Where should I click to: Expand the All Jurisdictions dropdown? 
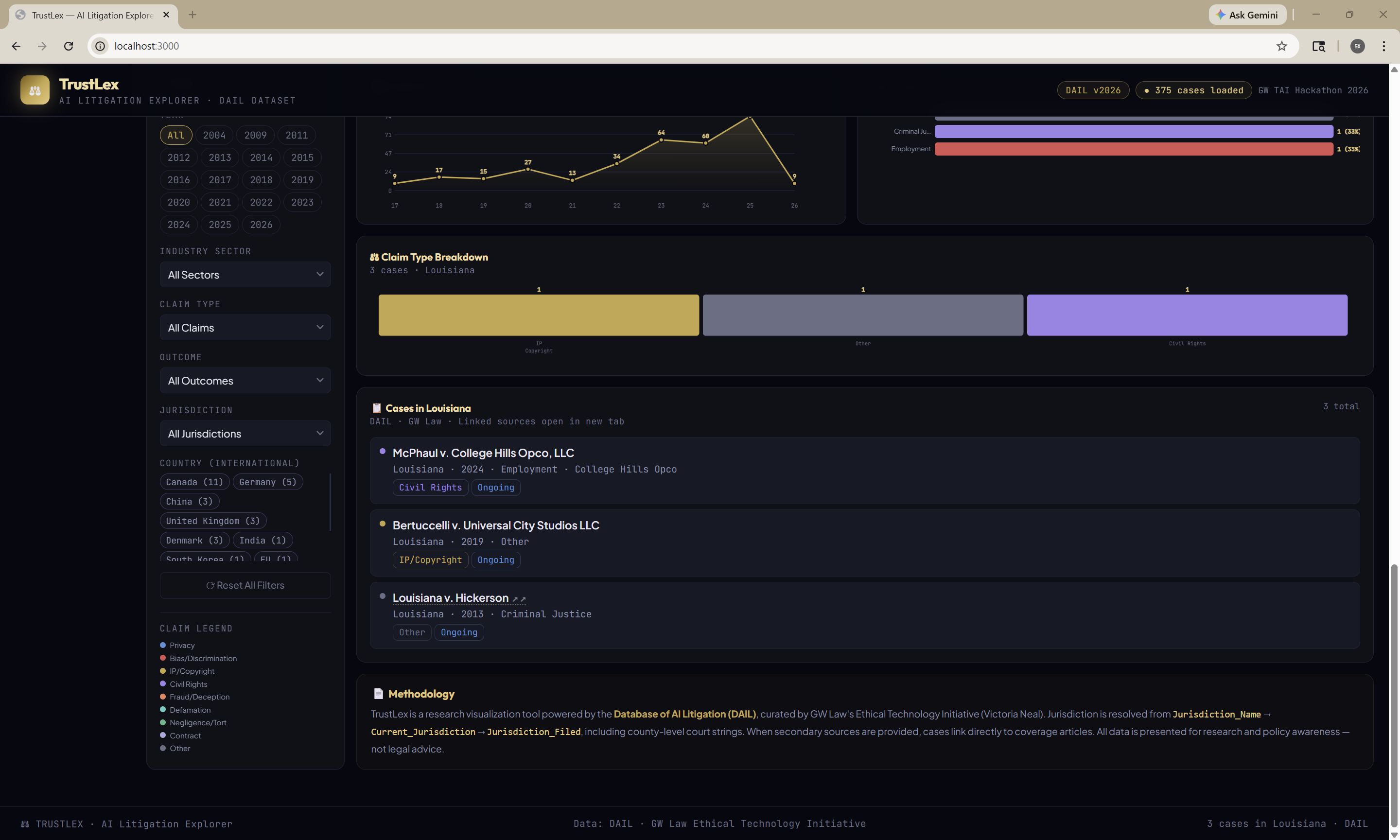pyautogui.click(x=245, y=434)
